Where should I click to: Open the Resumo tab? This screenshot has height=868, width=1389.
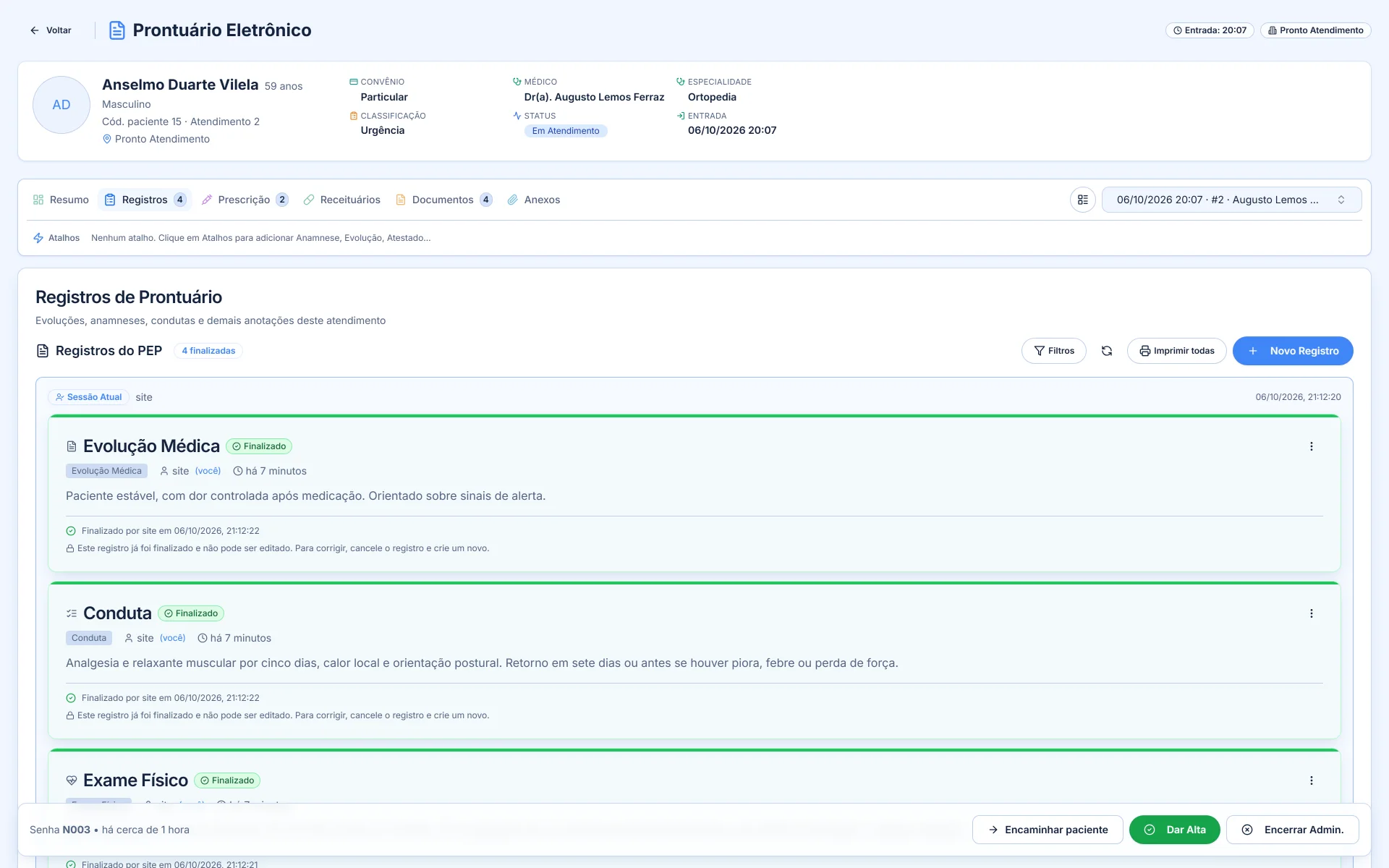pyautogui.click(x=61, y=200)
